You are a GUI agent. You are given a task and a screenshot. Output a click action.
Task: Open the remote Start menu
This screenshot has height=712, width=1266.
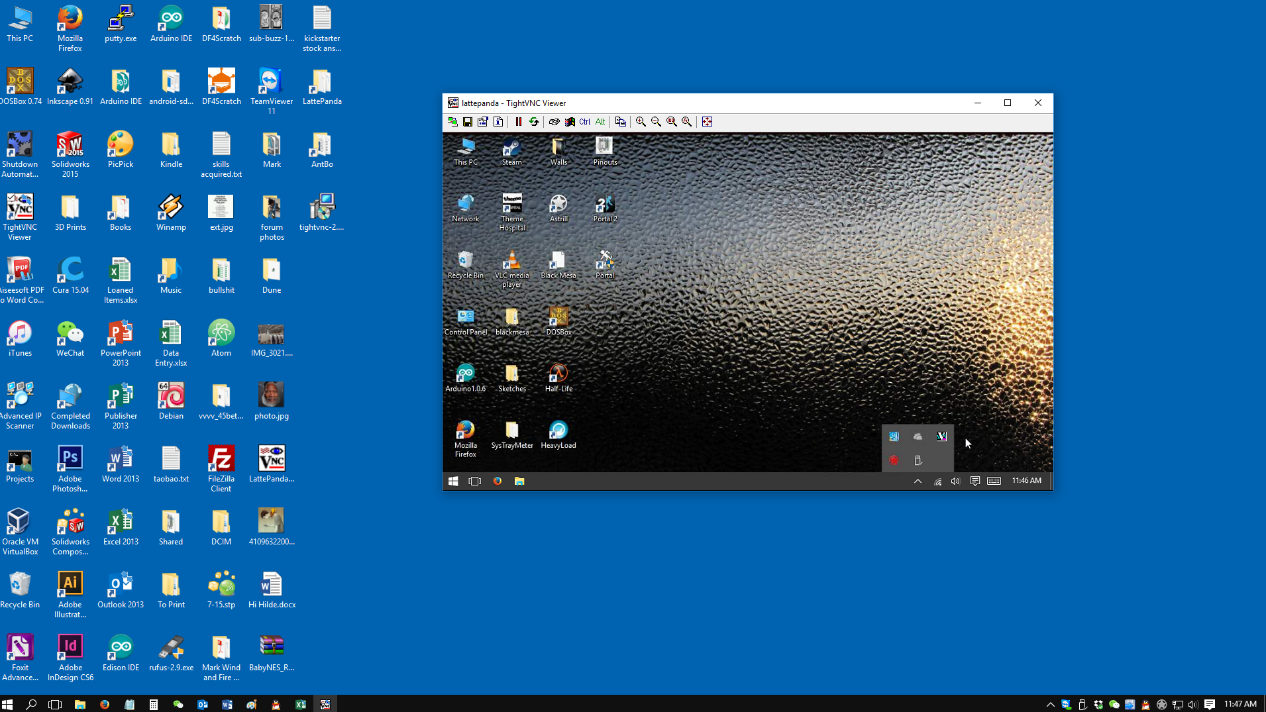point(453,481)
